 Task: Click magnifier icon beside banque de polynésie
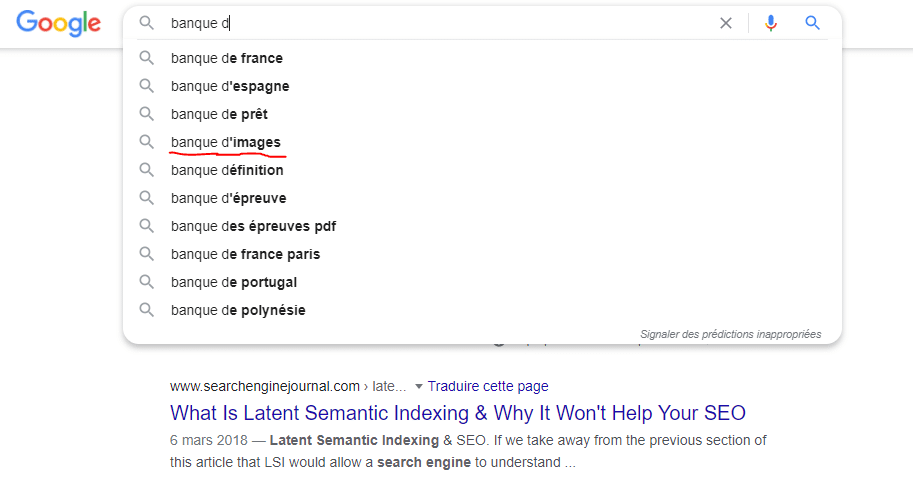(147, 310)
